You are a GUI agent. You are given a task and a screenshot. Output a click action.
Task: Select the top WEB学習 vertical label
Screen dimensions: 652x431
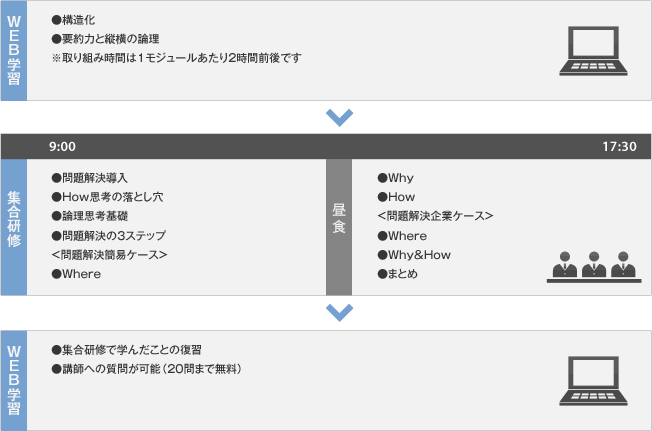(13, 50)
